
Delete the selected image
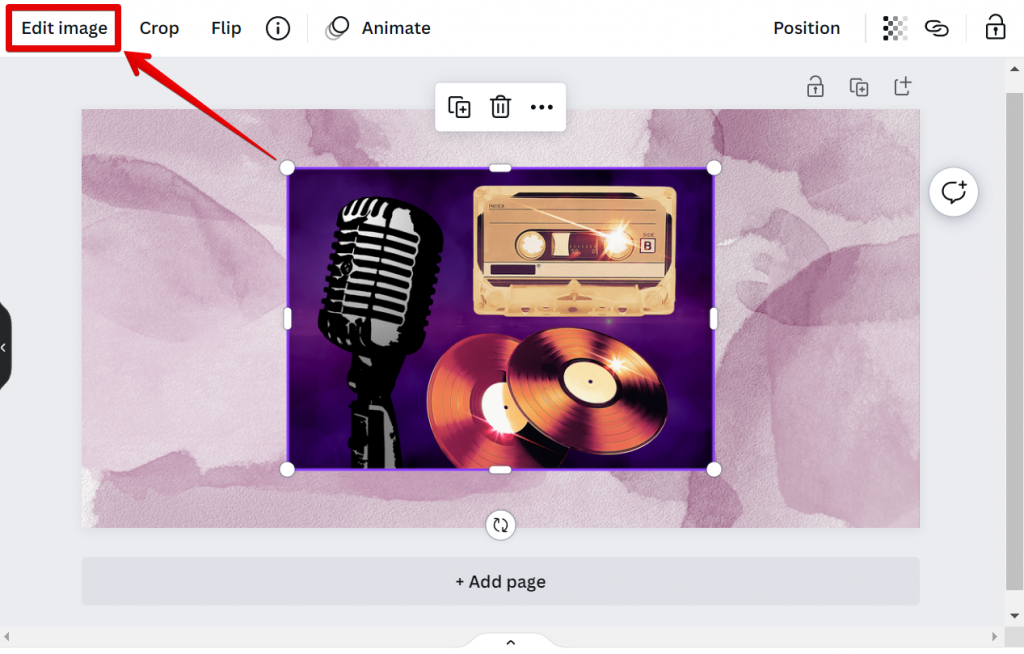pyautogui.click(x=500, y=107)
